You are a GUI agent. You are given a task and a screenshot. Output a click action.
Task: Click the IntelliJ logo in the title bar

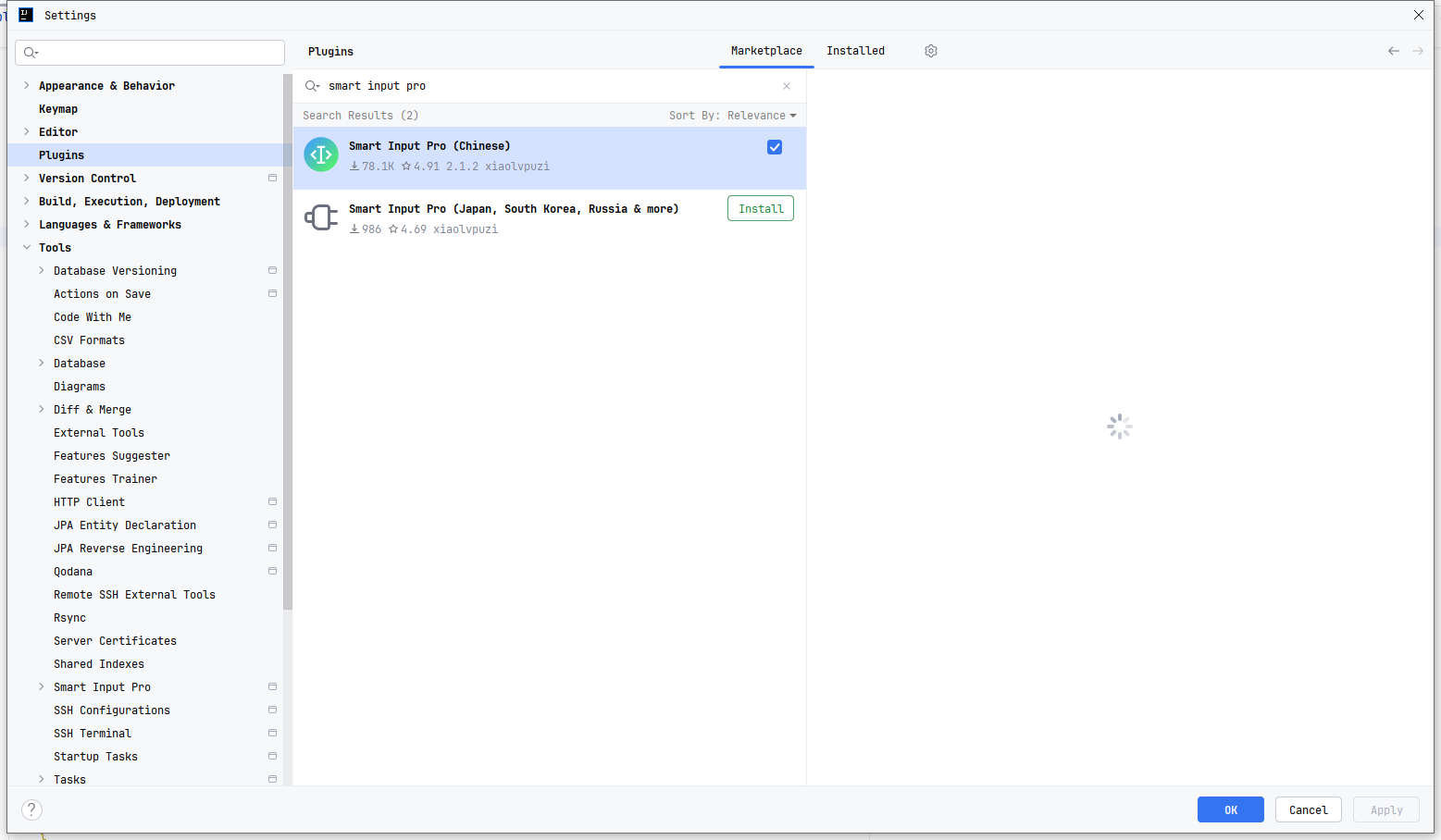(x=25, y=14)
